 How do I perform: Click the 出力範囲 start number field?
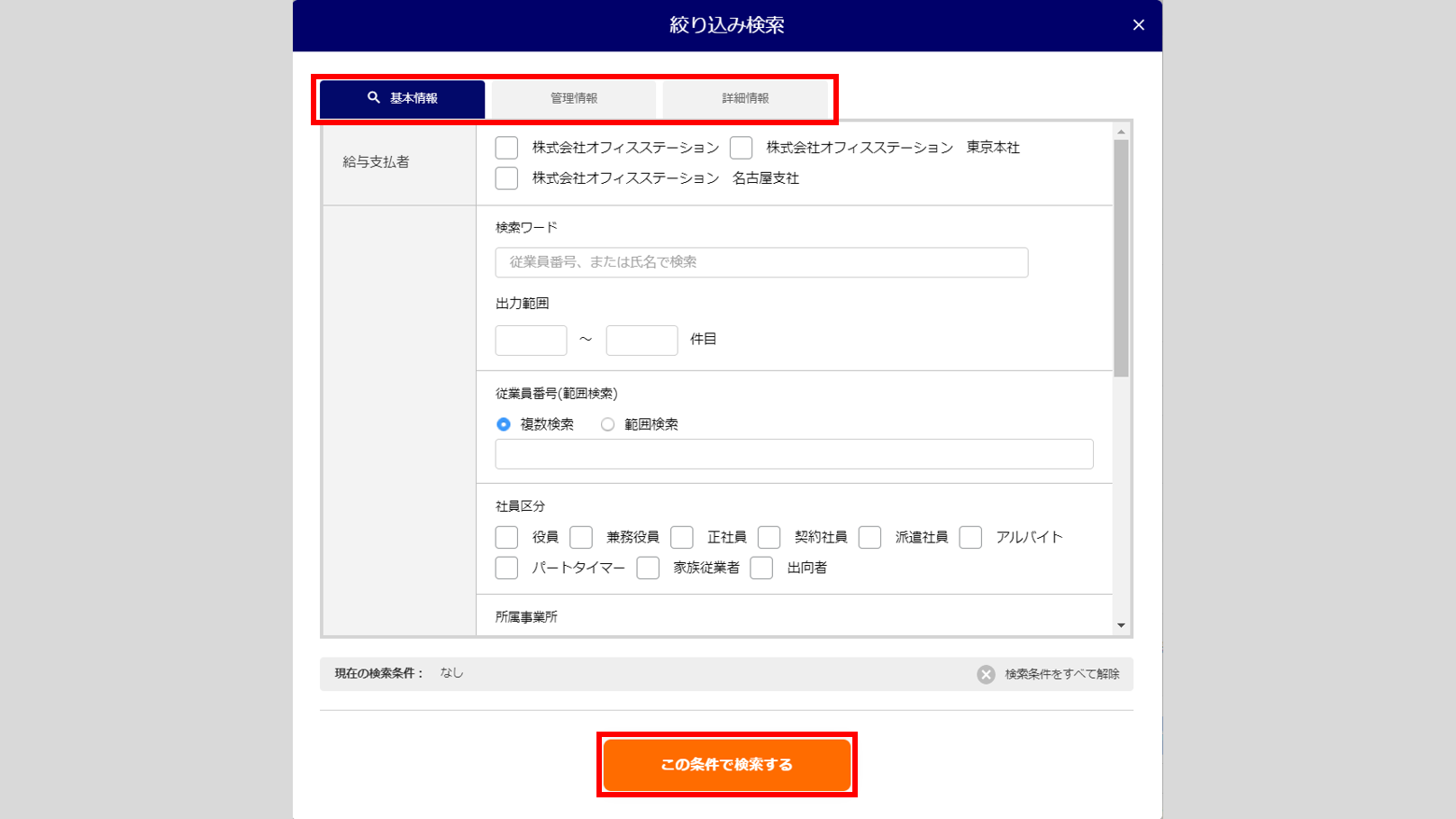point(531,340)
